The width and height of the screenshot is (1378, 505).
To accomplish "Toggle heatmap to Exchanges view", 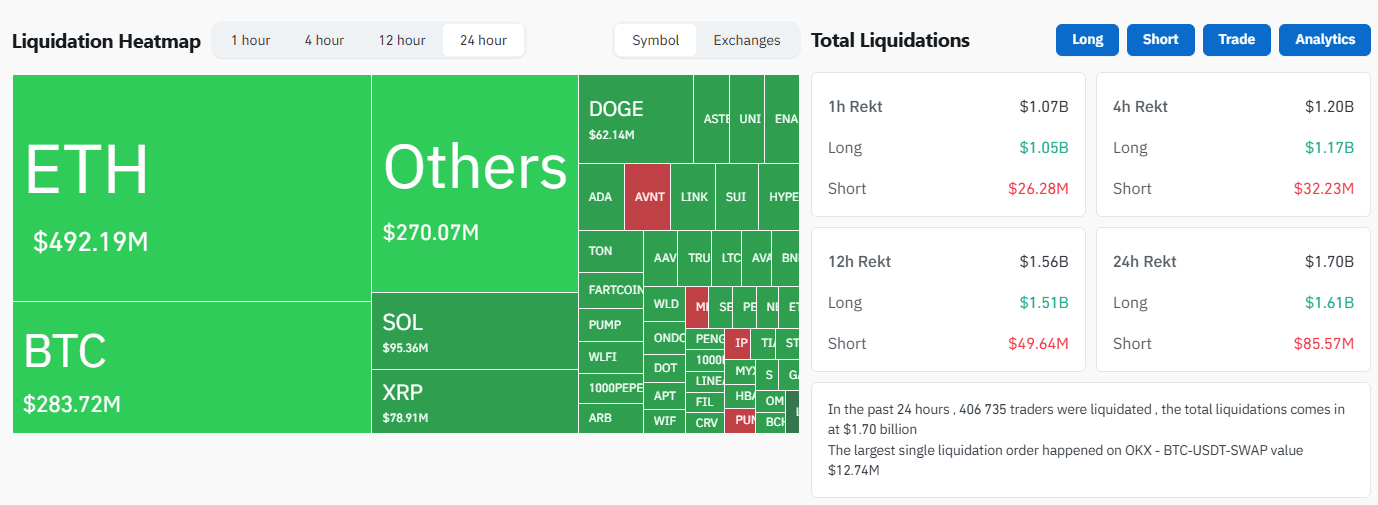I will click(747, 40).
